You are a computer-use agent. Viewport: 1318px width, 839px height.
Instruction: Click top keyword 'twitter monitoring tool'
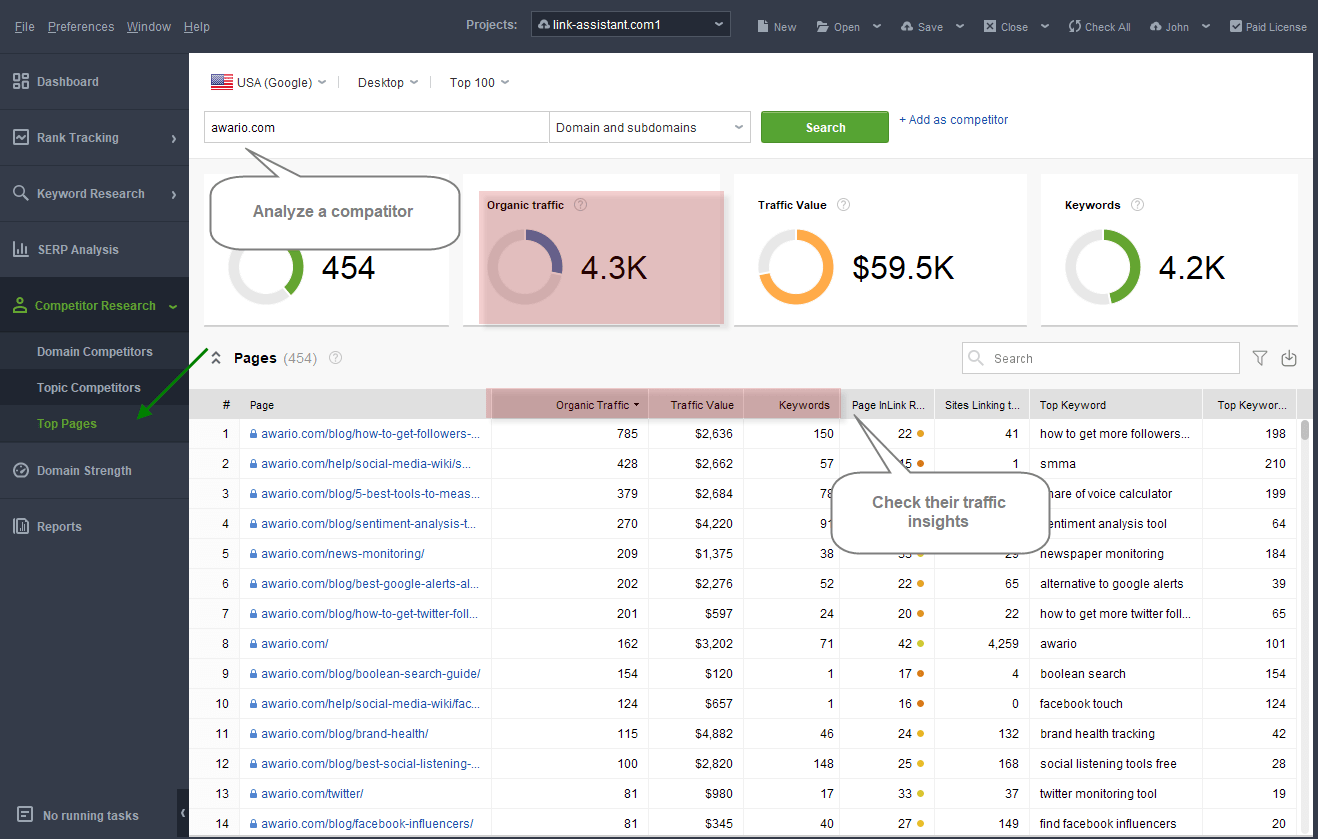[x=1098, y=794]
